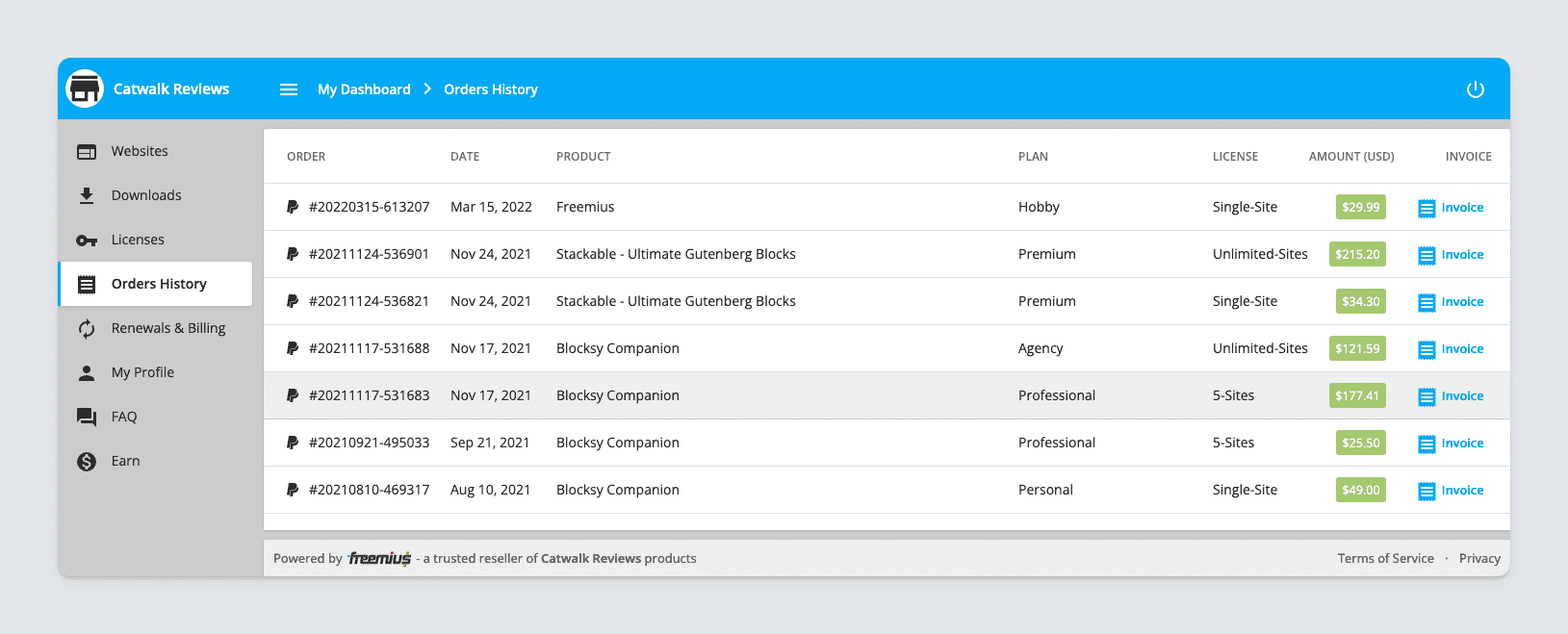The image size is (1568, 634).
Task: Click the freemius logo in footer
Action: click(x=379, y=558)
